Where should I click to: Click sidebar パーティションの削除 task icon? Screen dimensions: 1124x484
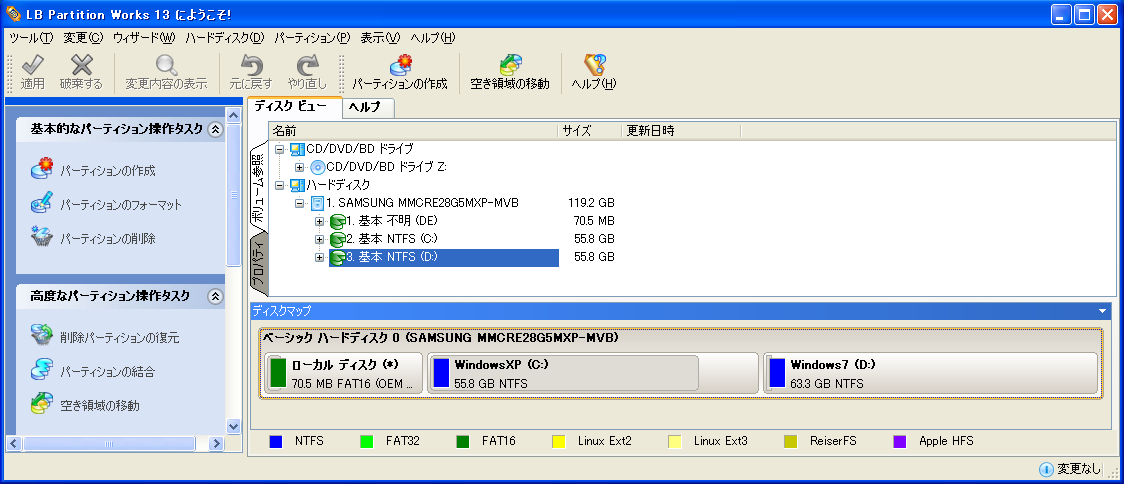pyautogui.click(x=42, y=237)
